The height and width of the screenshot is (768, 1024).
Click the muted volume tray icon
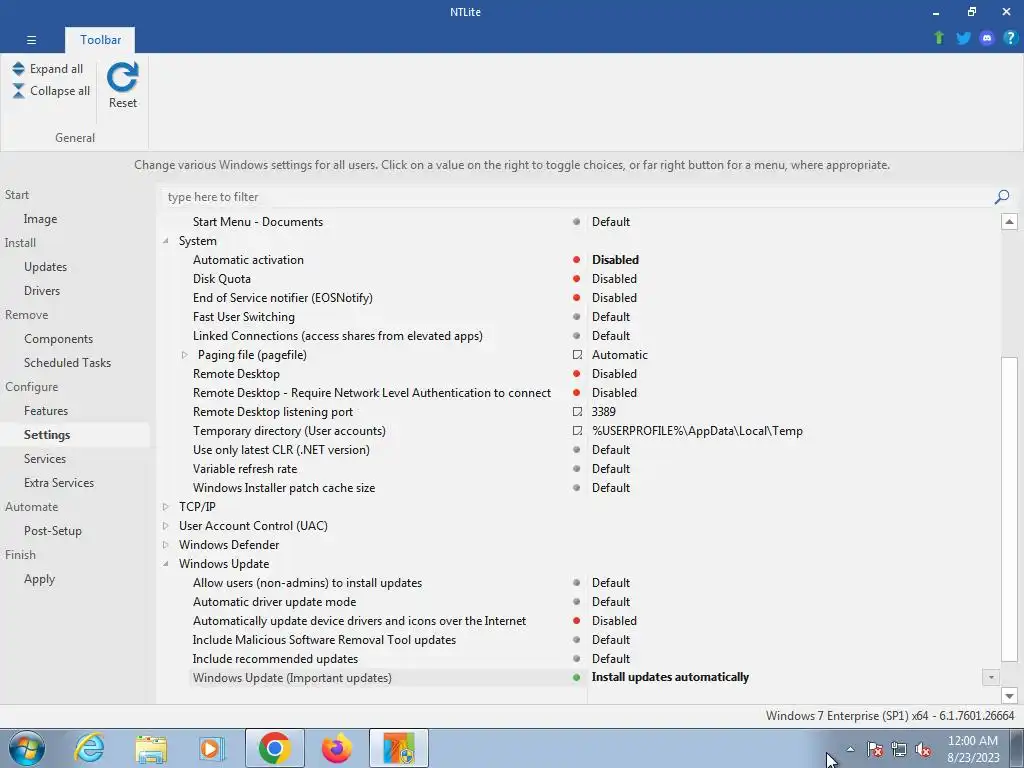(x=923, y=749)
